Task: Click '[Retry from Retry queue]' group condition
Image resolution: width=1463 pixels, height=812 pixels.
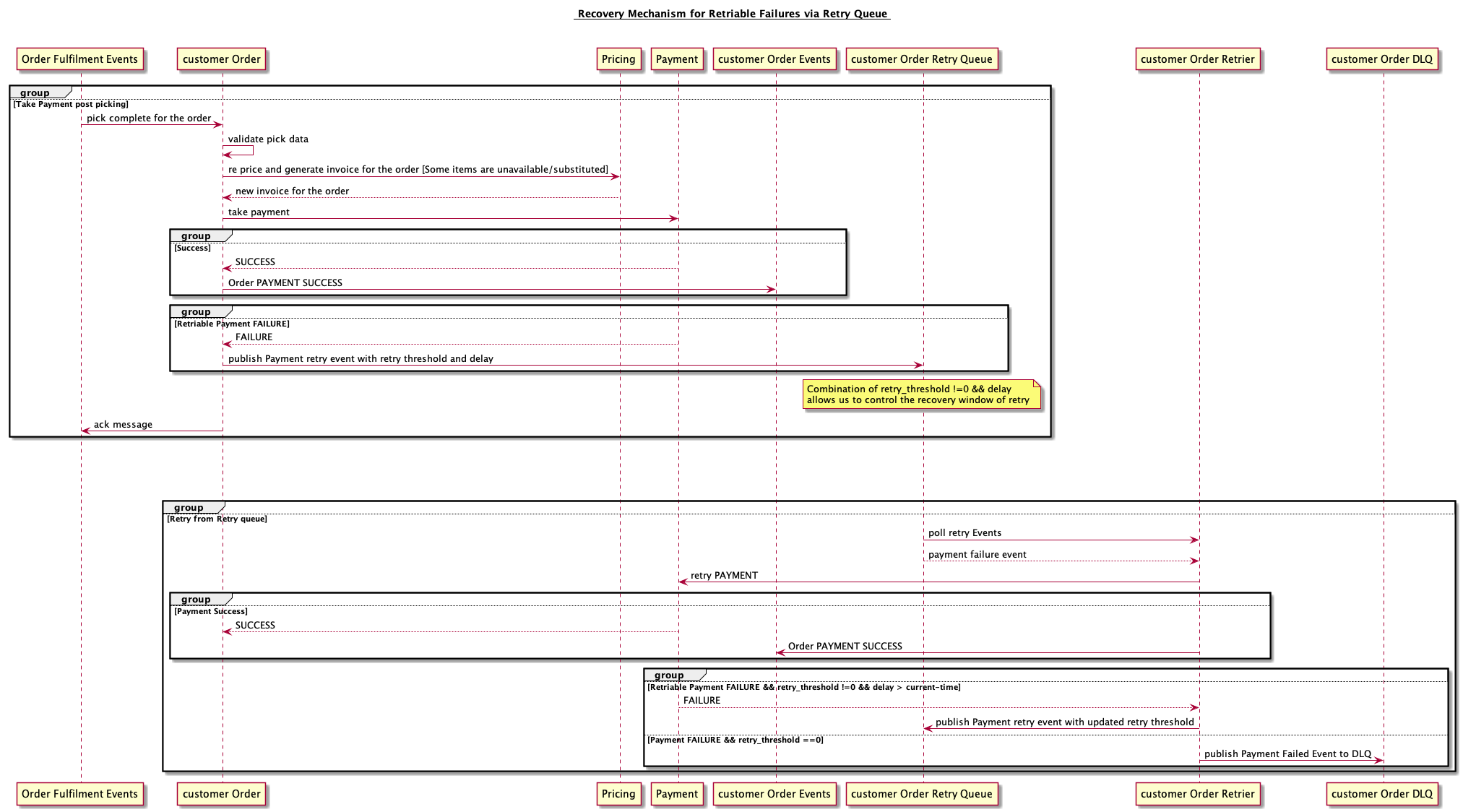Action: point(217,519)
